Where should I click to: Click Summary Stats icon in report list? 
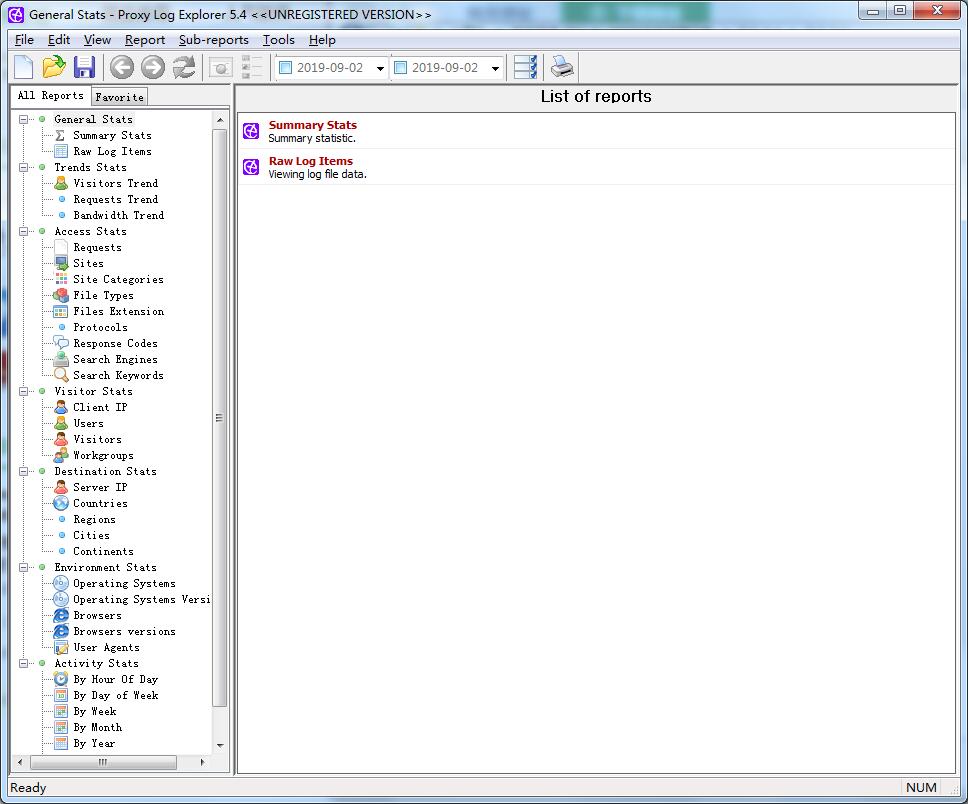click(x=251, y=131)
